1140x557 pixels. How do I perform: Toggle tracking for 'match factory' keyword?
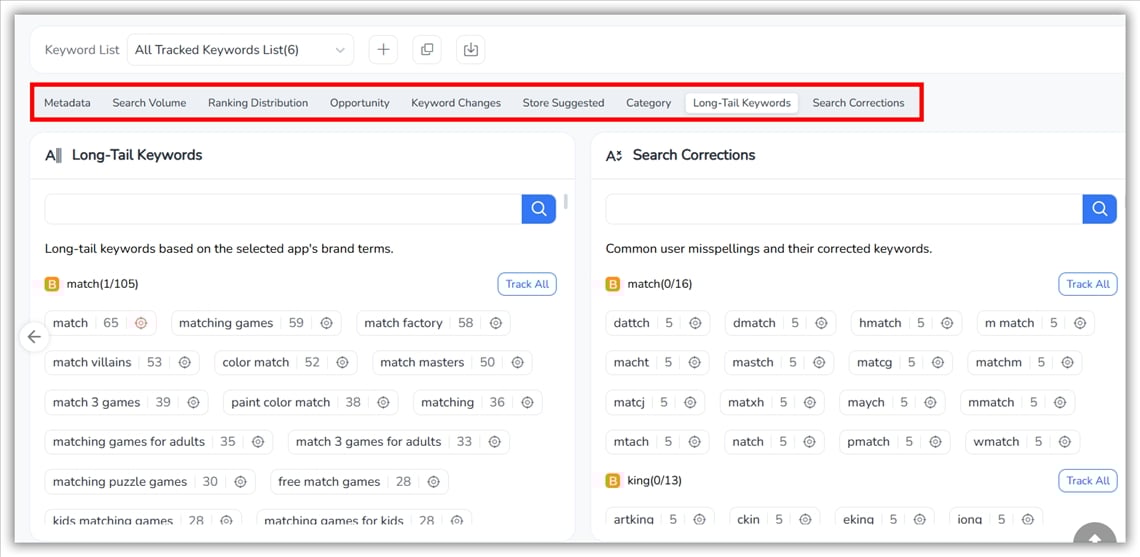click(496, 323)
